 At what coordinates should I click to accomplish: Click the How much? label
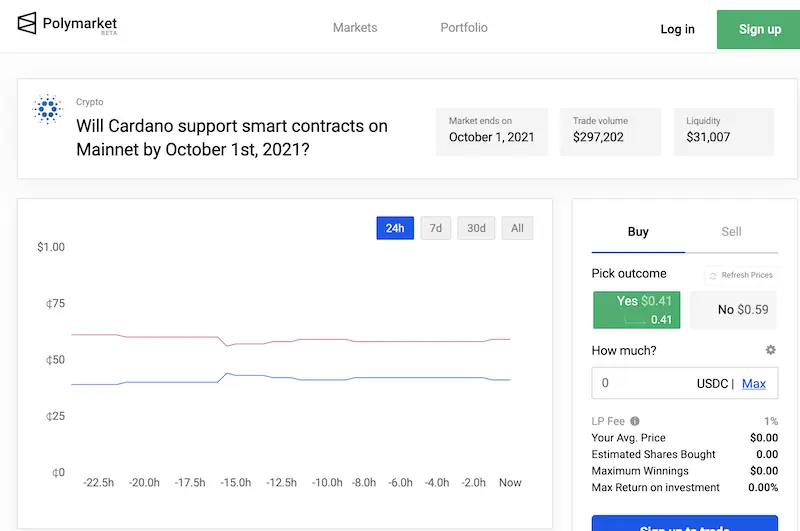click(x=624, y=350)
